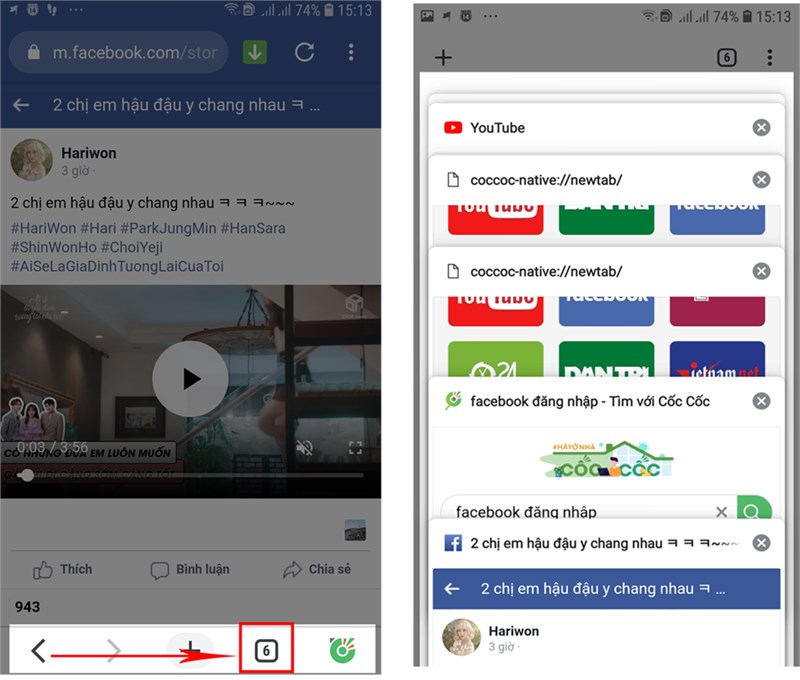
Task: Click the green search button
Action: [754, 508]
